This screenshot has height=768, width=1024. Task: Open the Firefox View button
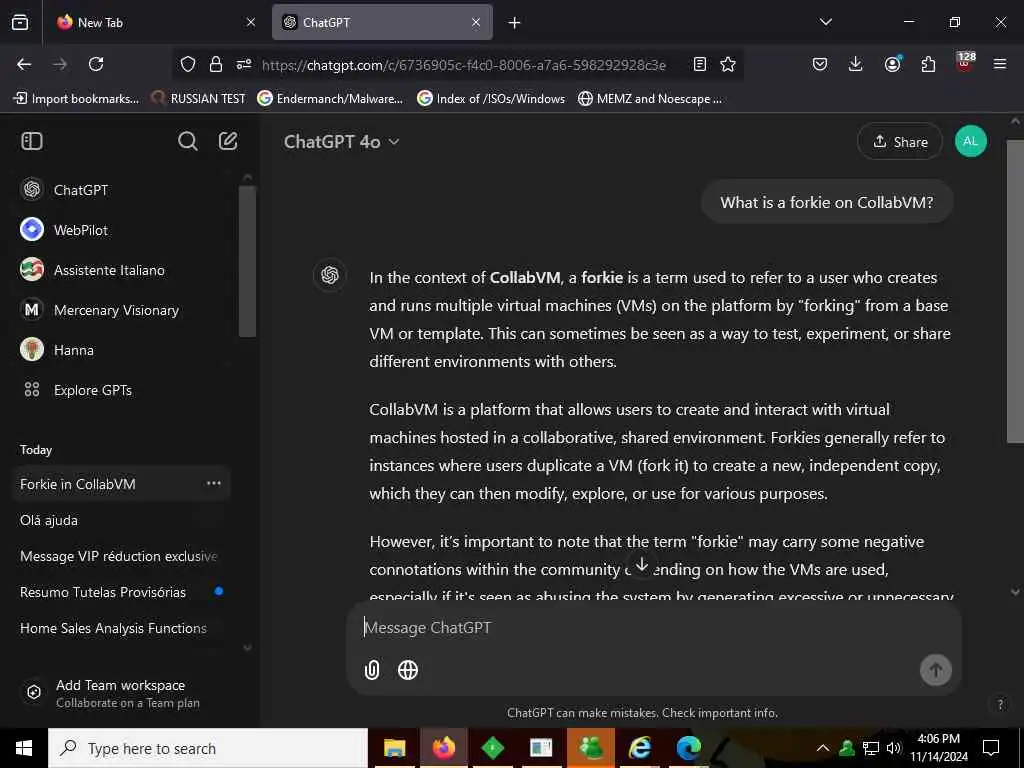point(20,22)
